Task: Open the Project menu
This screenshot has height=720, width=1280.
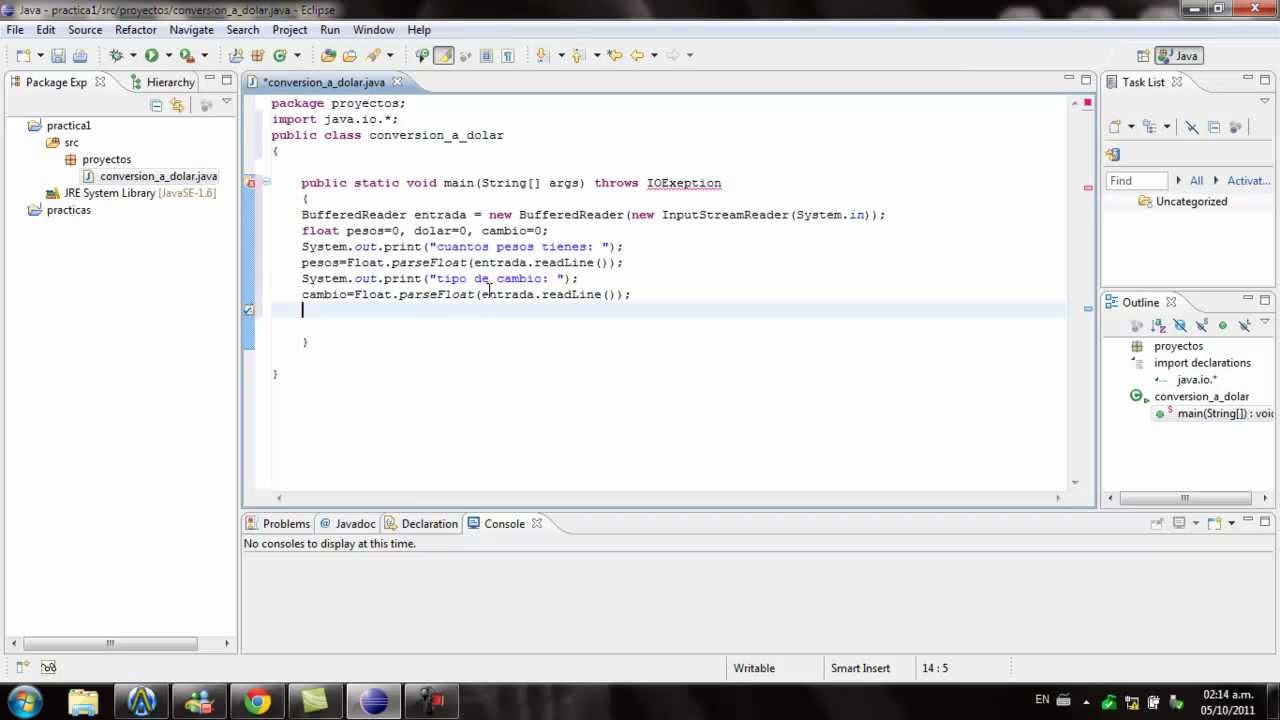Action: tap(290, 30)
